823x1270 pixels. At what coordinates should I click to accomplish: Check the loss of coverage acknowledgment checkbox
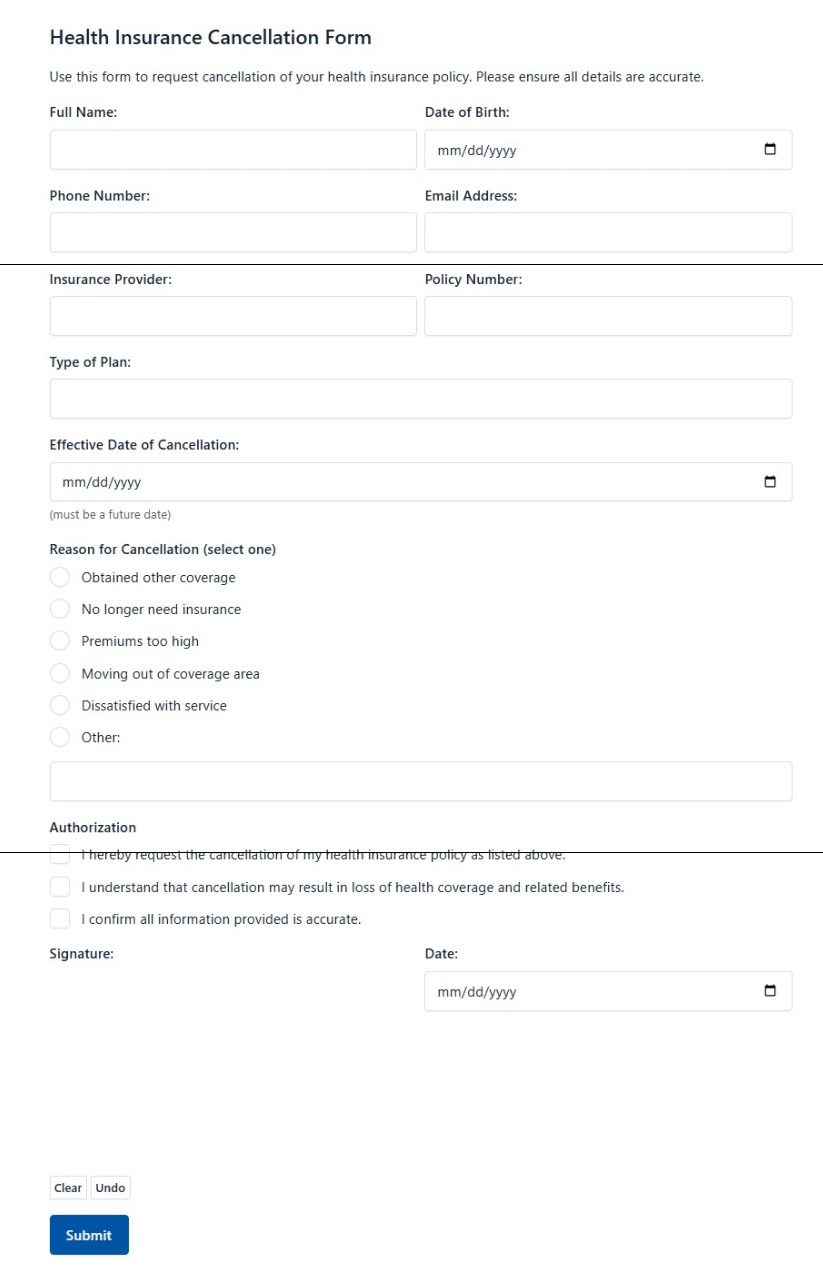[x=60, y=886]
